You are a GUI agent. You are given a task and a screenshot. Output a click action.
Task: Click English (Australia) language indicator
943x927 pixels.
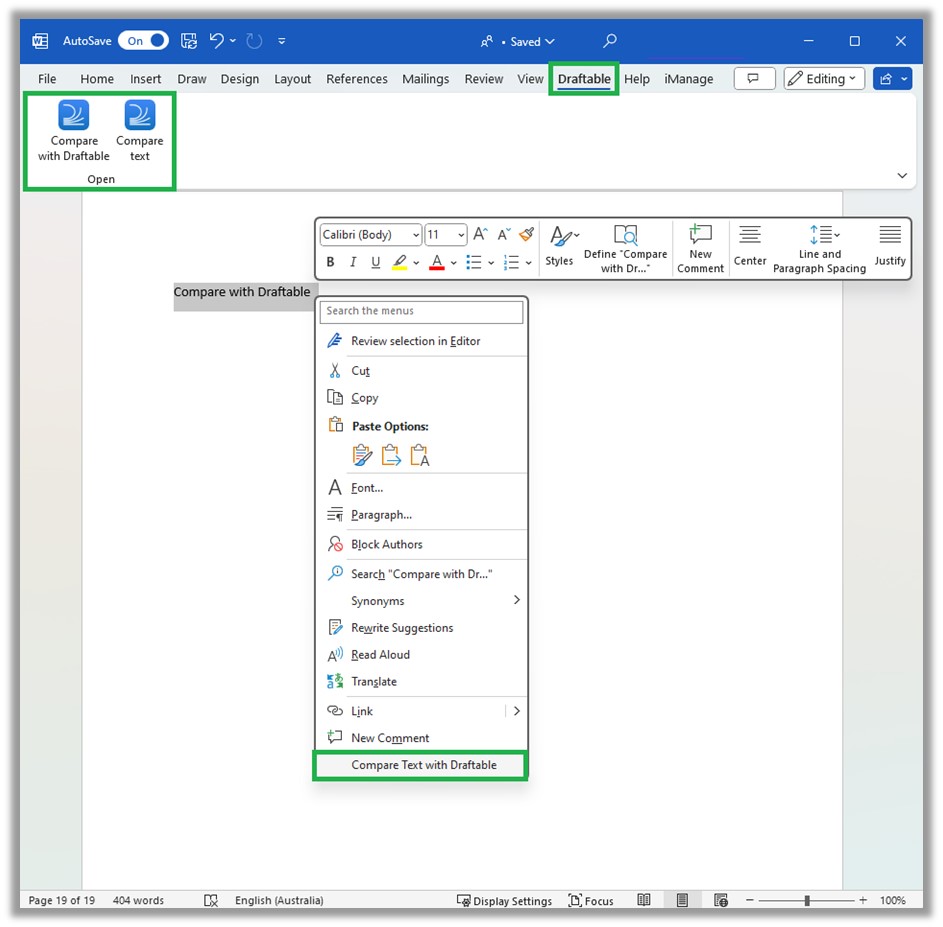point(279,901)
